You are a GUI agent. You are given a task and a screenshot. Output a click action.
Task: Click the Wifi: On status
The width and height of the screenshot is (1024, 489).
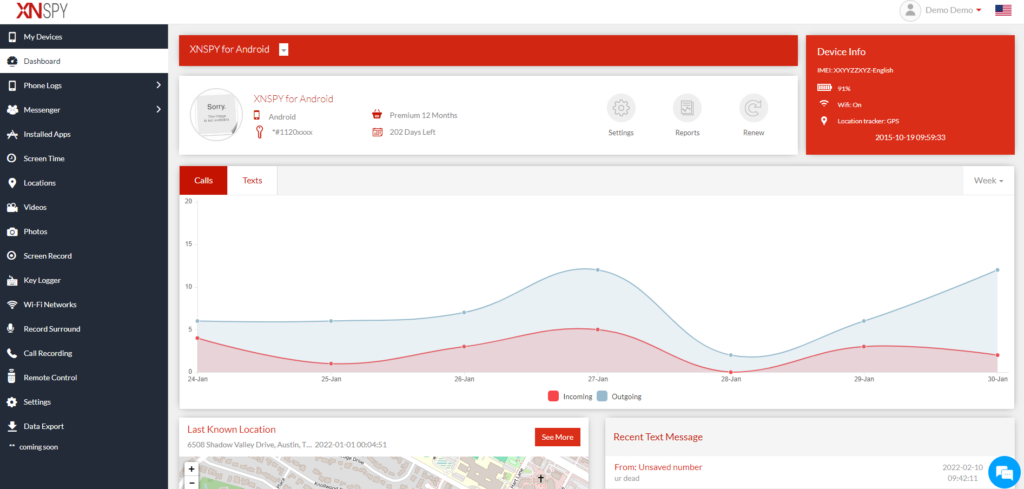pos(840,104)
